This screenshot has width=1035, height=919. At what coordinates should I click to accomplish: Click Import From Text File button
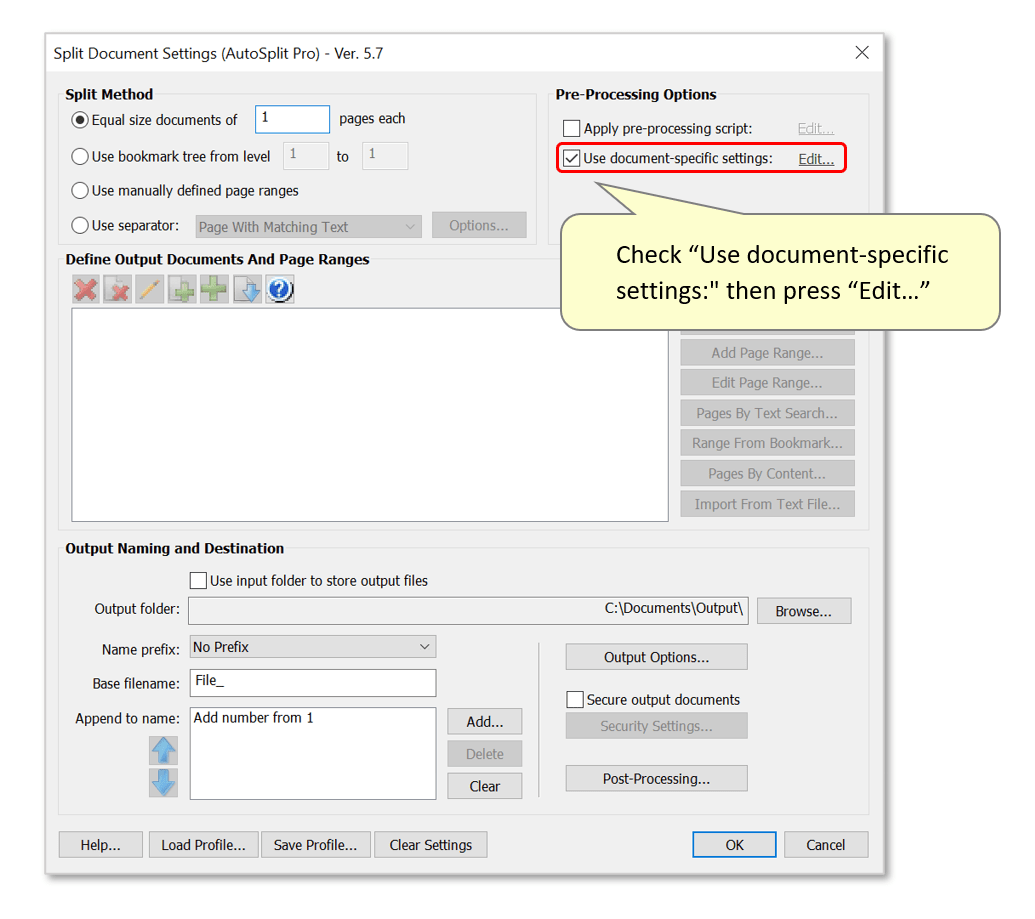coord(768,504)
